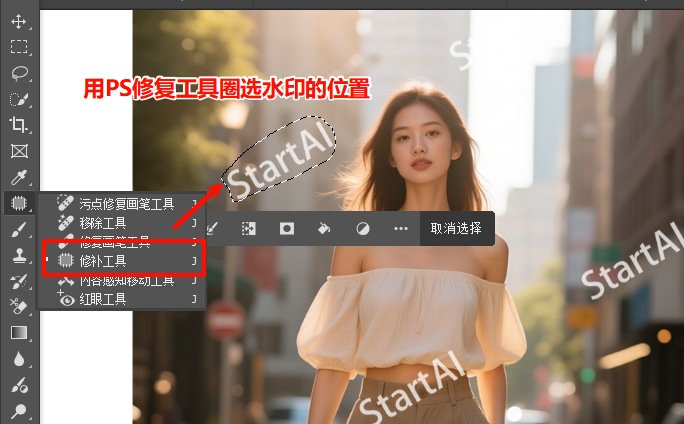Screen dimensions: 684x424
Task: Create adjustment layer half-circle icon
Action: 363,228
